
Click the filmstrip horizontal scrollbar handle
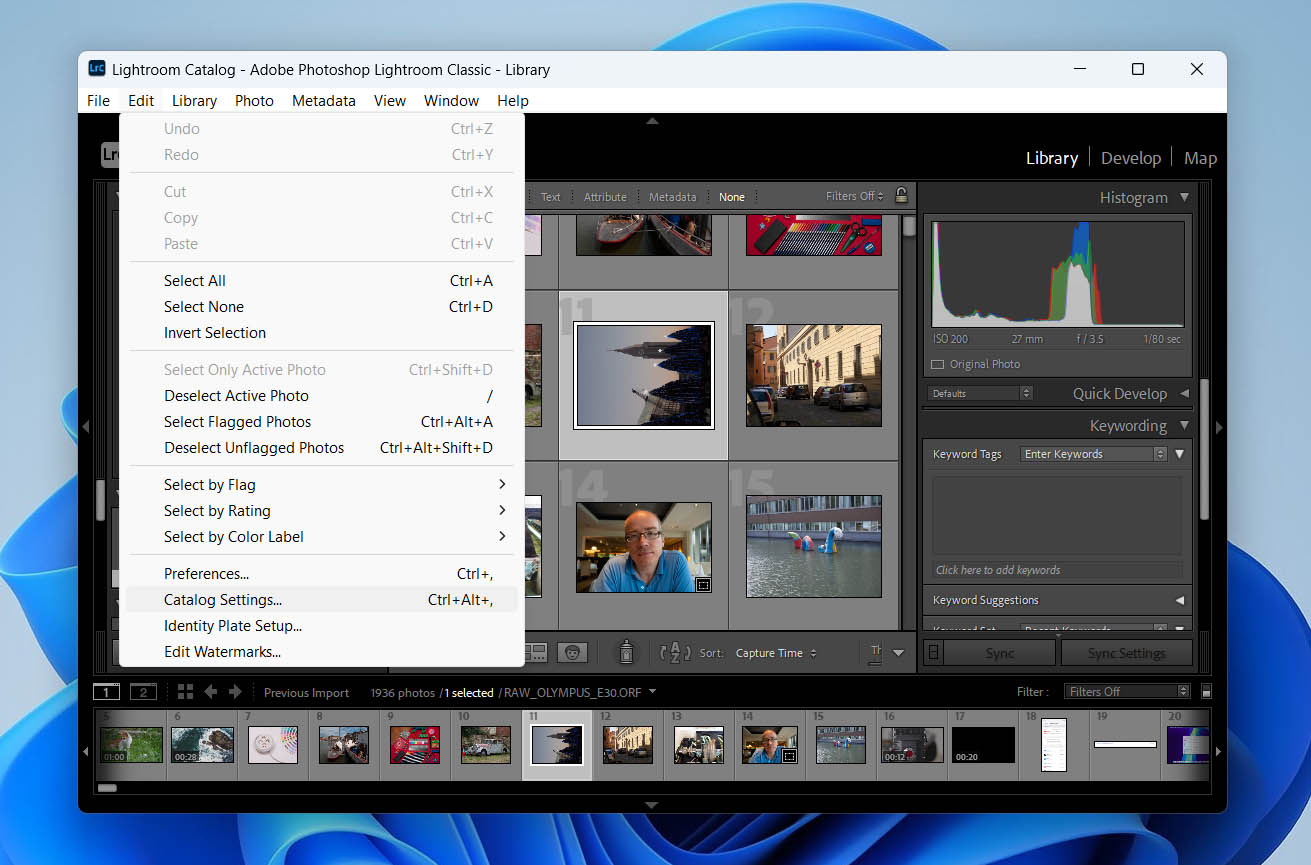[107, 788]
